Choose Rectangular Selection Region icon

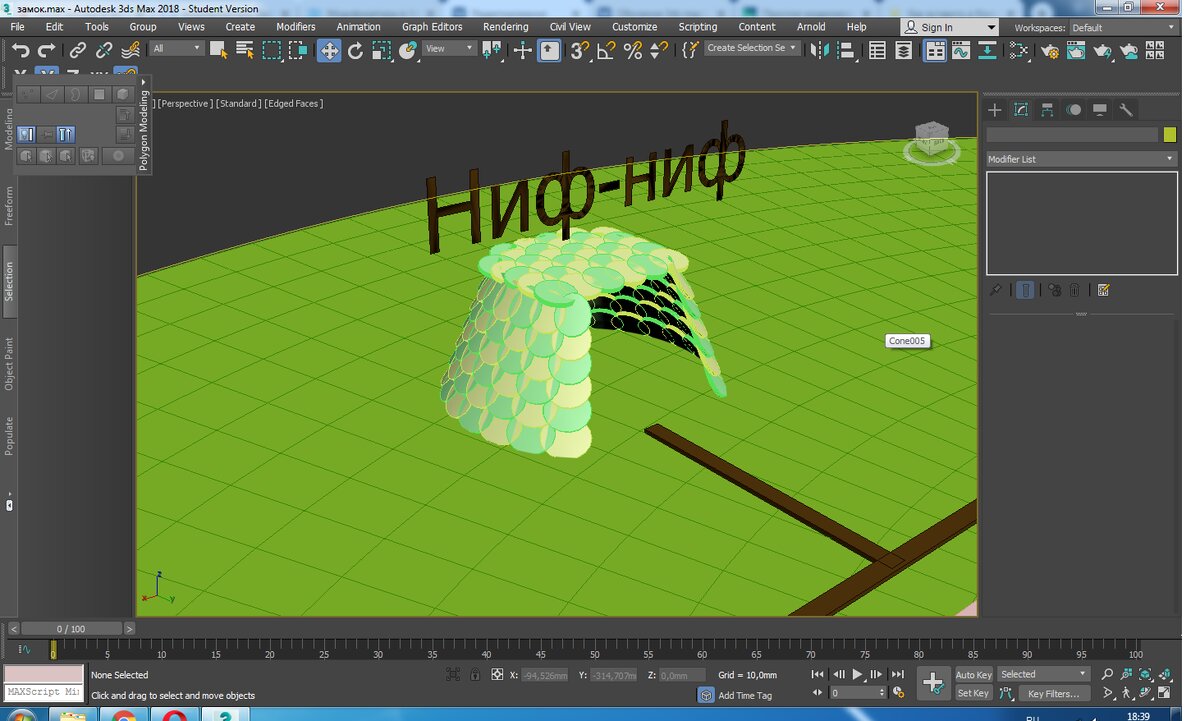(272, 50)
